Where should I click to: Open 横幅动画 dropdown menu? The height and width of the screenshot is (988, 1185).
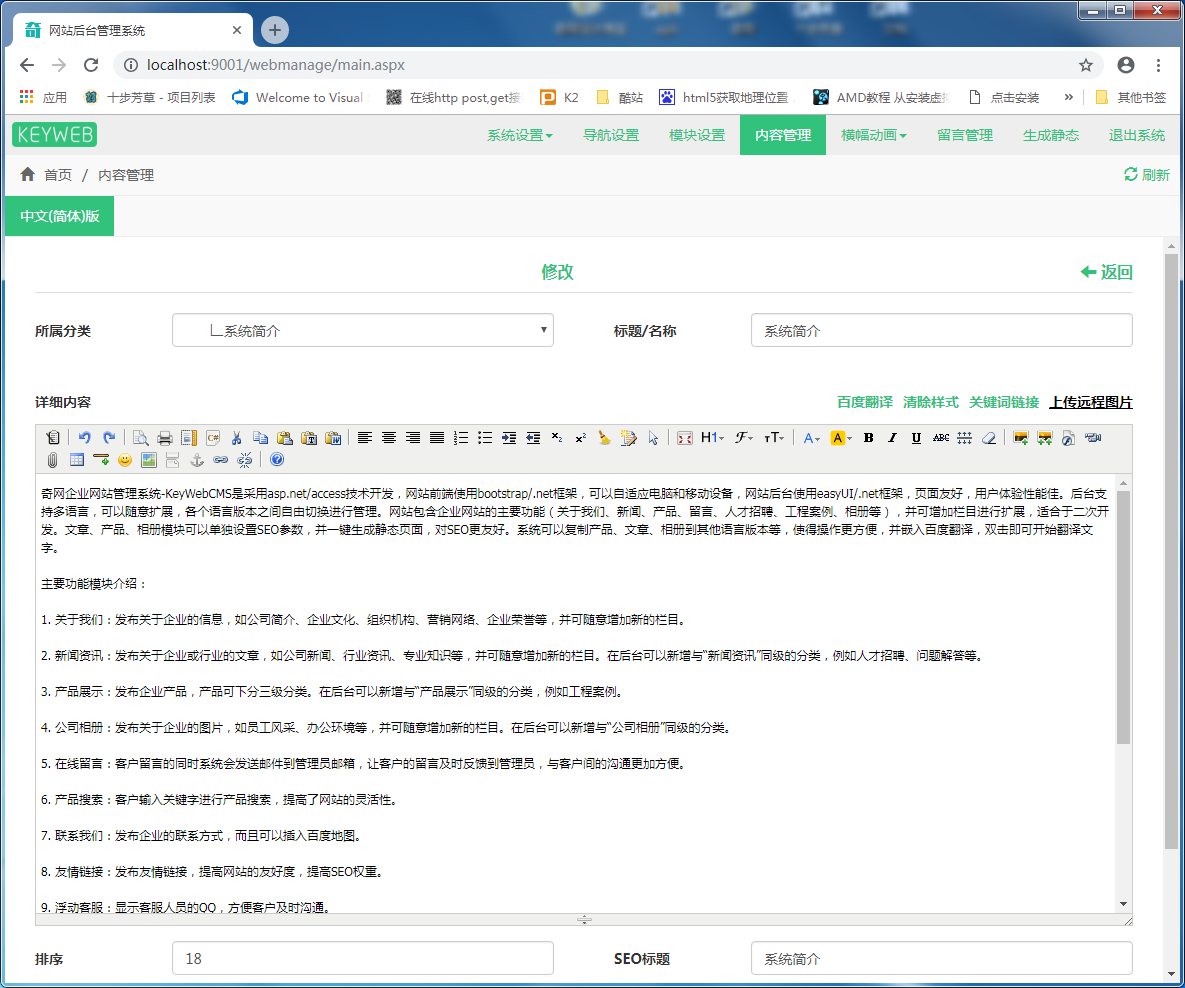coord(874,135)
